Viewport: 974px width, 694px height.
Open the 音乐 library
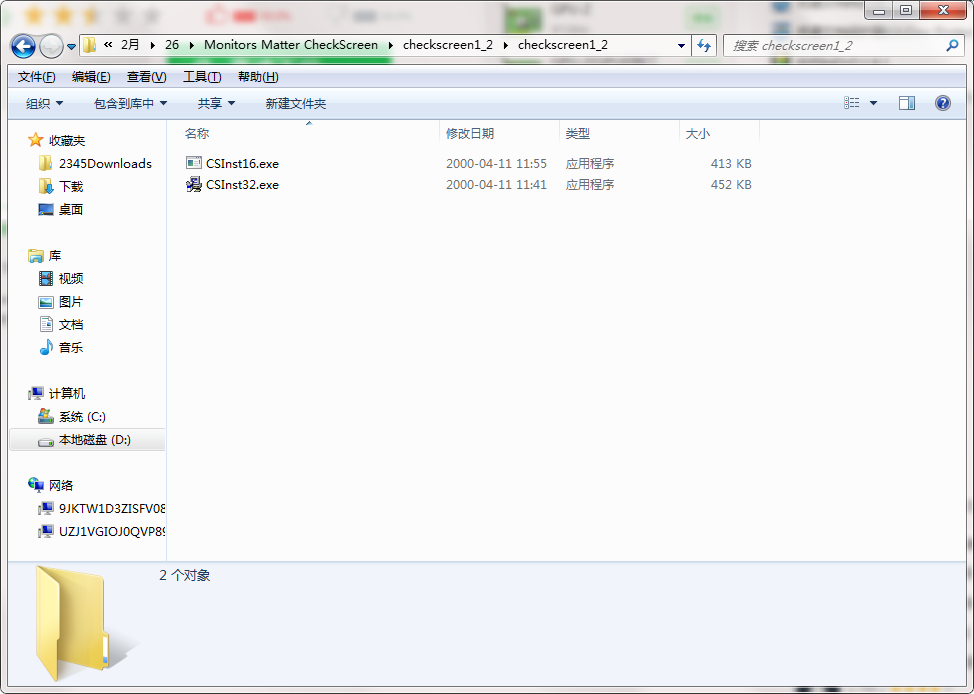pos(70,347)
